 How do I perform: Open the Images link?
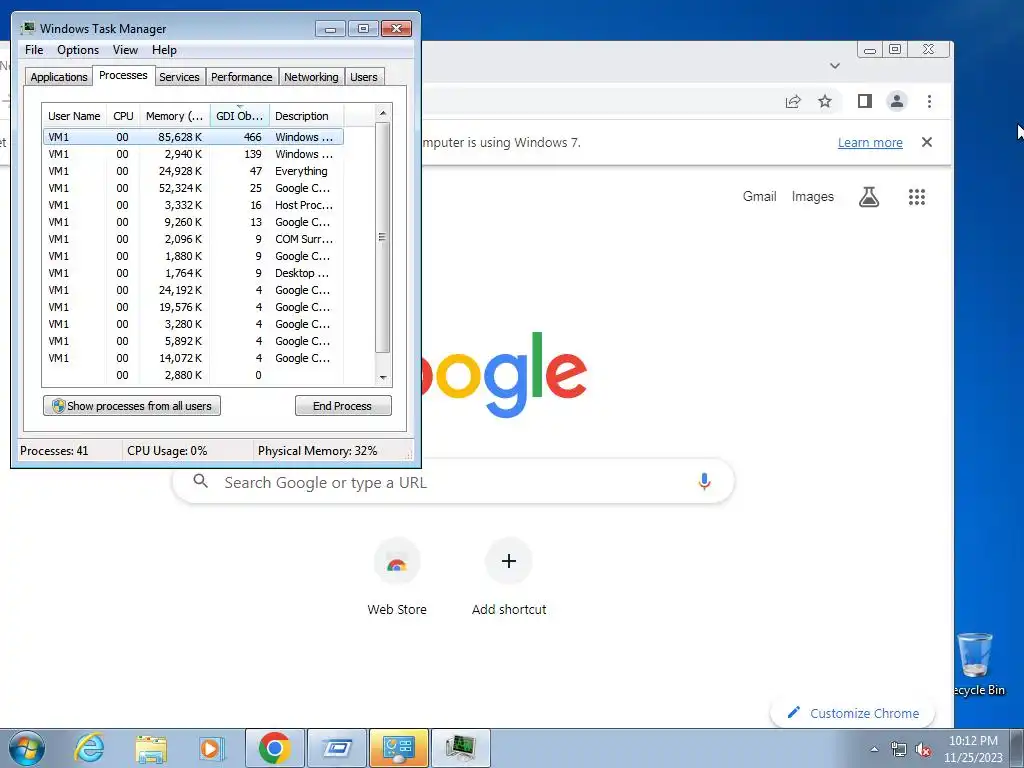pos(812,197)
